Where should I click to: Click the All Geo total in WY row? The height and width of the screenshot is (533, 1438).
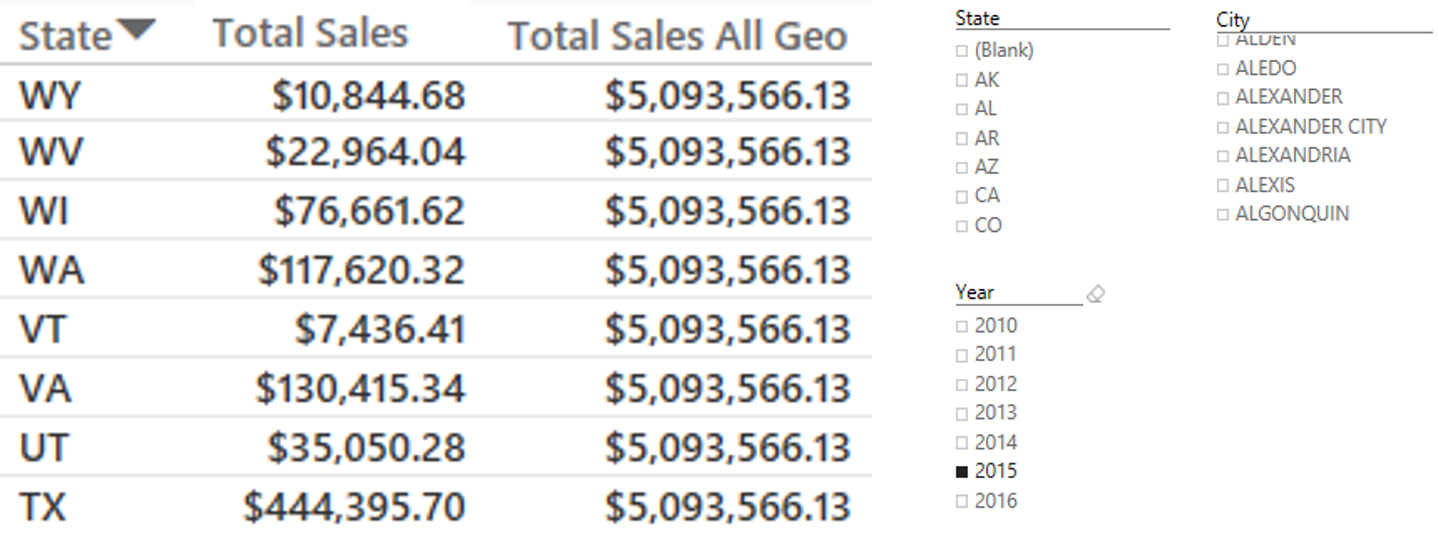pyautogui.click(x=728, y=96)
